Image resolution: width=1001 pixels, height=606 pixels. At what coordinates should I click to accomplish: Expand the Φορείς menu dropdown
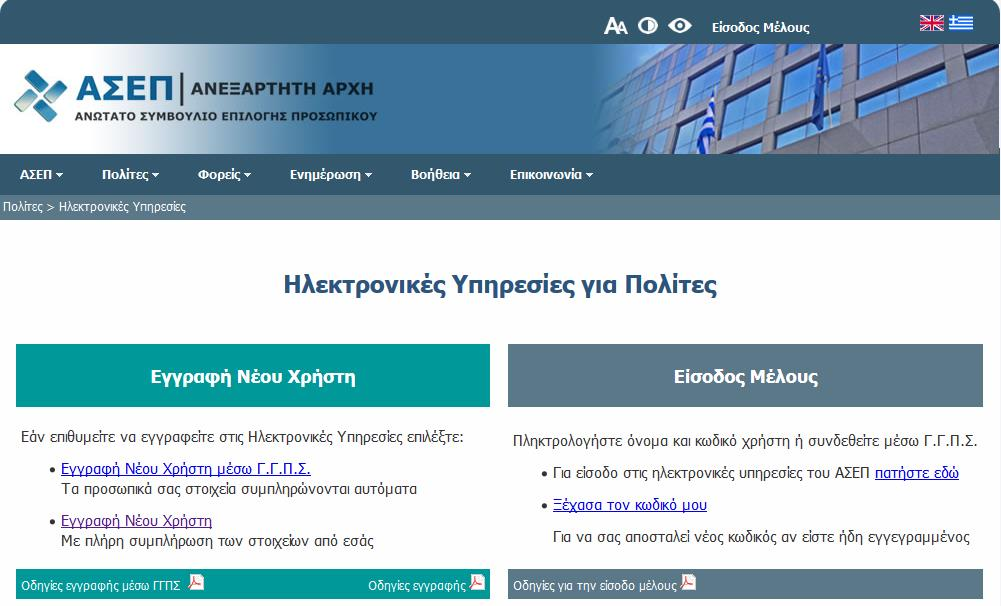pyautogui.click(x=224, y=174)
